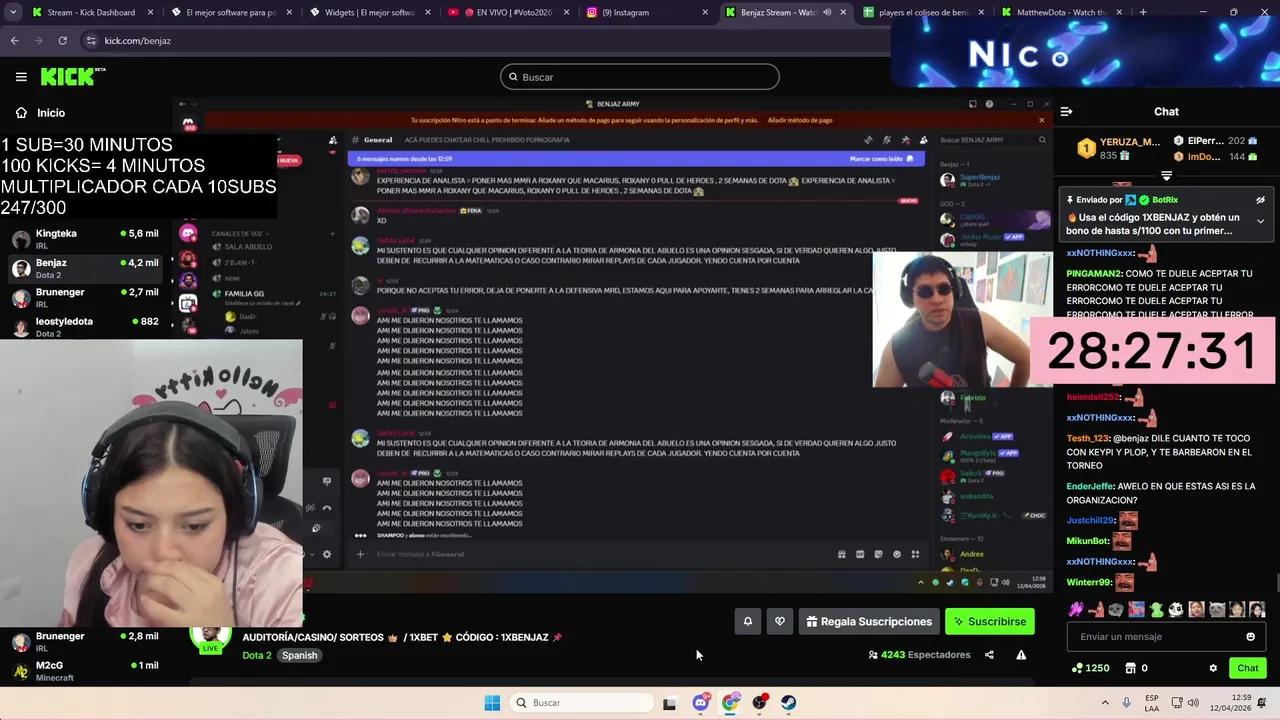
Task: Open Benjaz Dota 2 sidebar entry
Action: click(x=85, y=268)
